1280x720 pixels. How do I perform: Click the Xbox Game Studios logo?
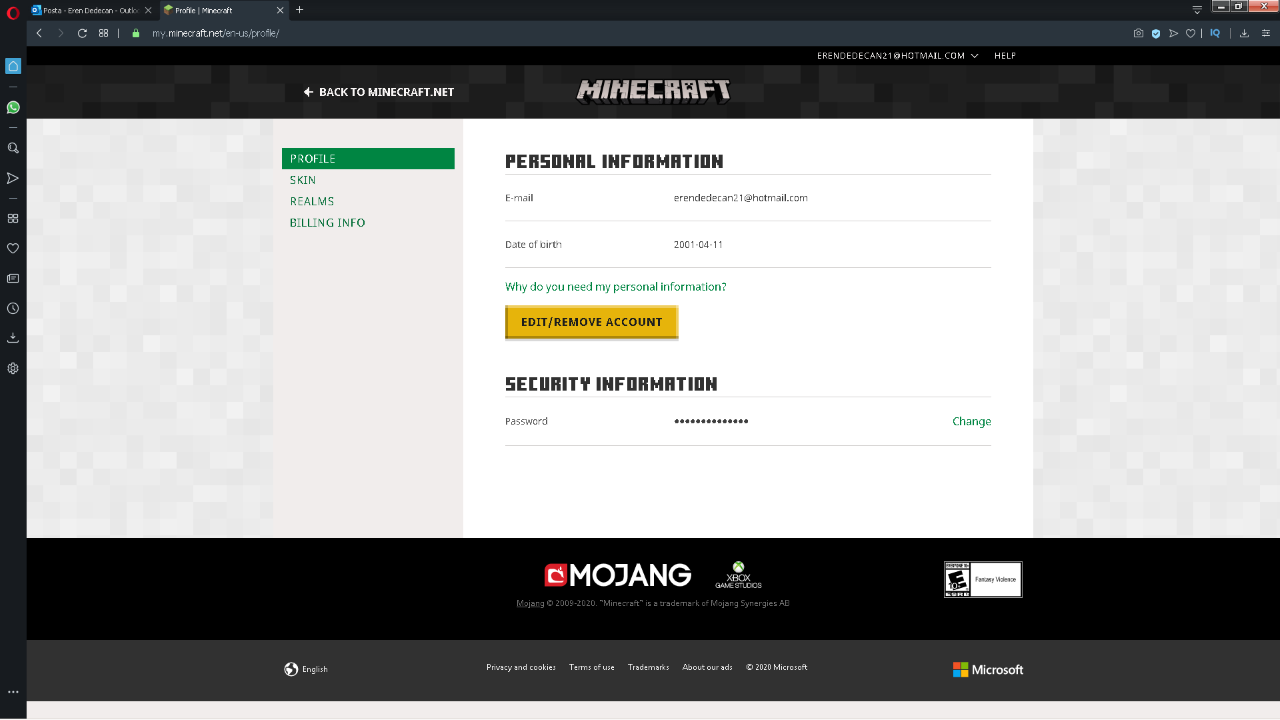coord(738,575)
